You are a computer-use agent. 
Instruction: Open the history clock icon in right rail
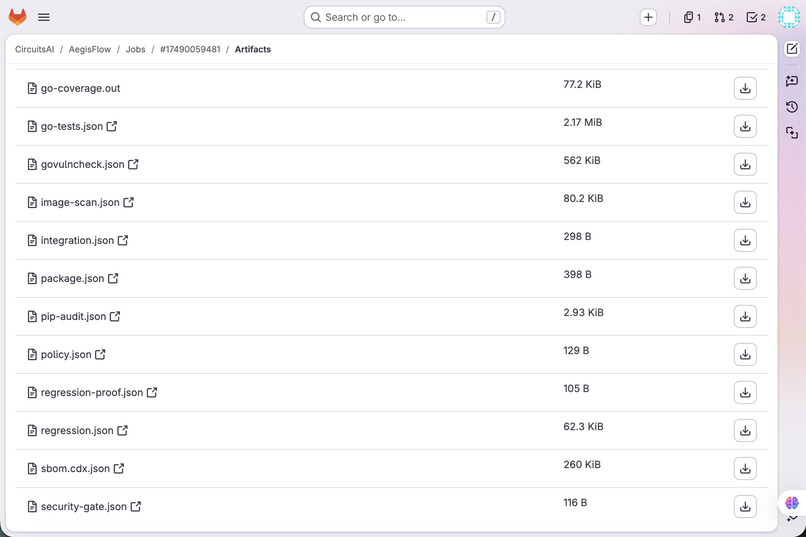click(792, 107)
